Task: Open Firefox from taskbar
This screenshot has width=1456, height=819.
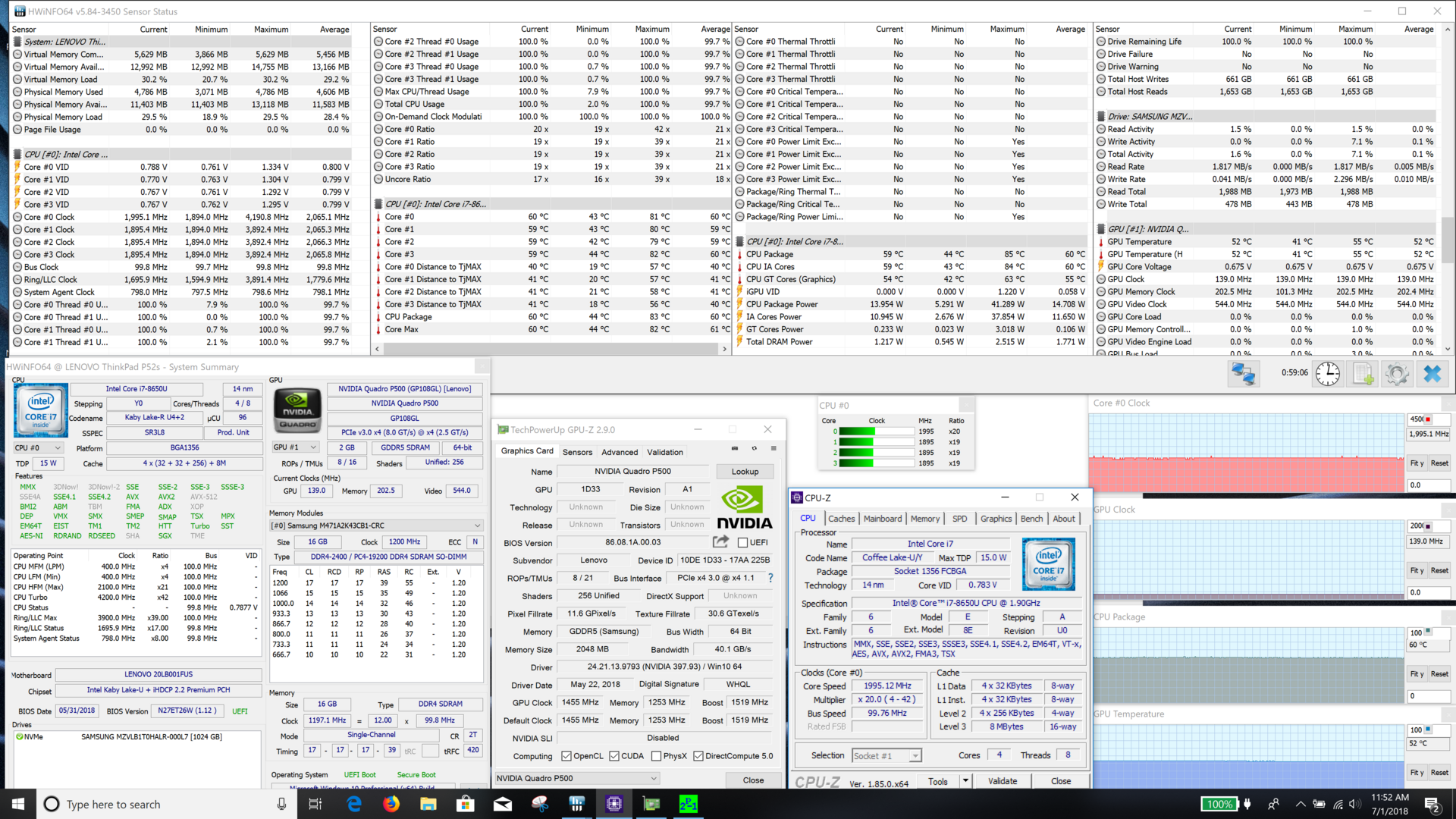Action: (391, 804)
